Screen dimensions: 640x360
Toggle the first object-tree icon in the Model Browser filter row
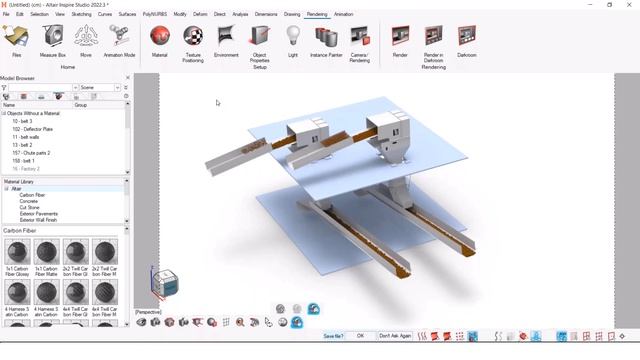[6, 97]
